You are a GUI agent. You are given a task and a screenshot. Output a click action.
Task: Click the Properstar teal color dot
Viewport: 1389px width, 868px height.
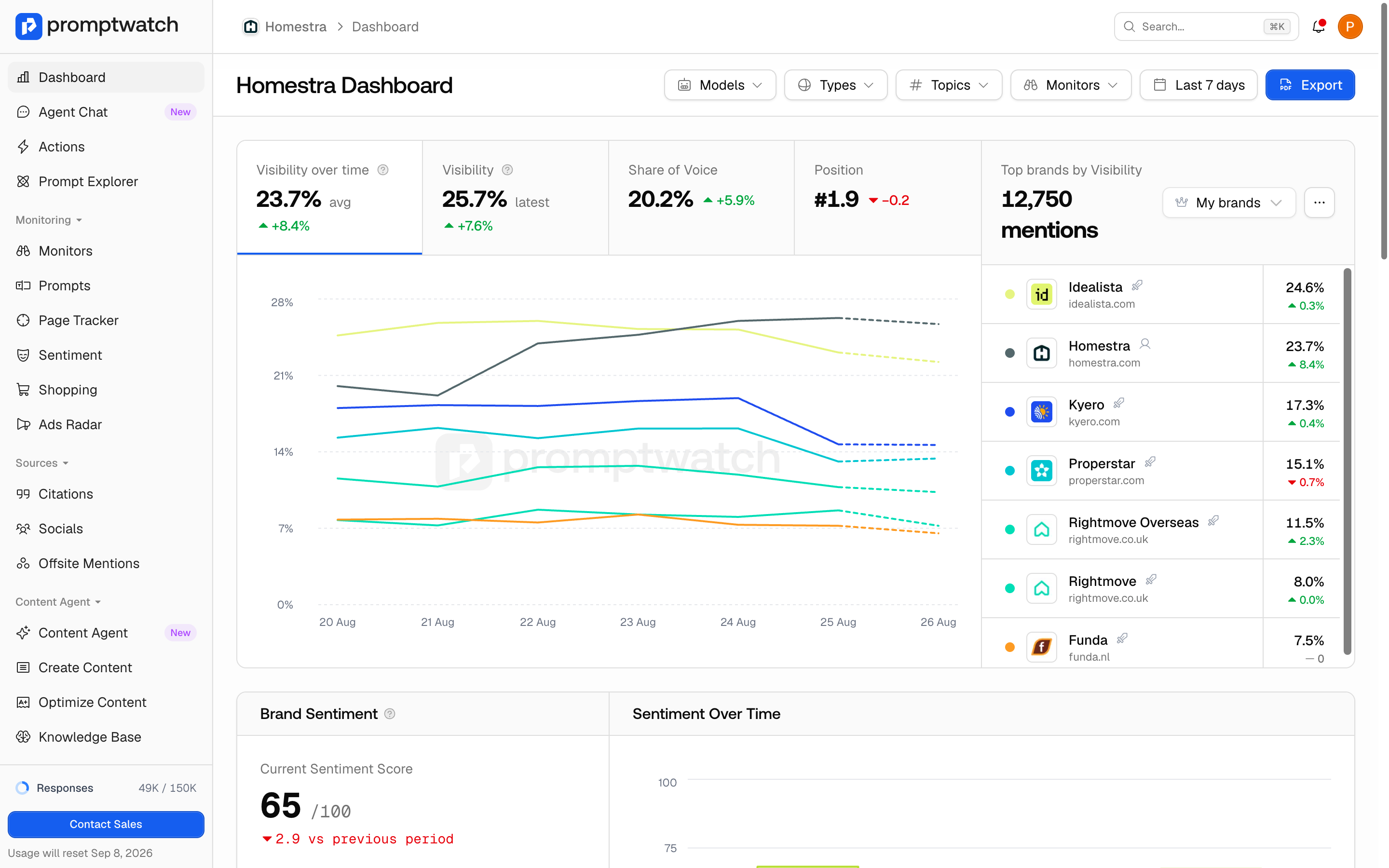pos(1009,471)
